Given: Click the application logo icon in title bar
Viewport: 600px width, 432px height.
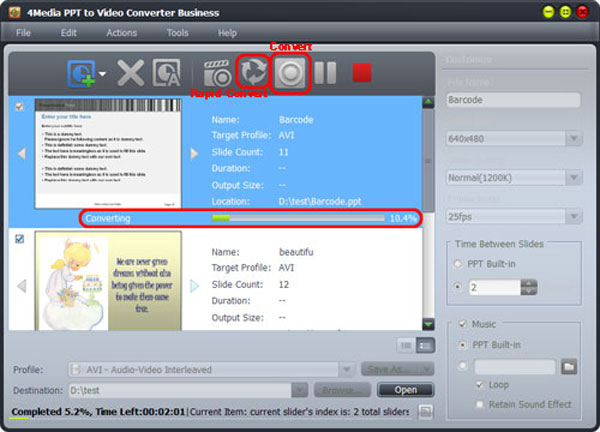Looking at the screenshot, I should [15, 12].
